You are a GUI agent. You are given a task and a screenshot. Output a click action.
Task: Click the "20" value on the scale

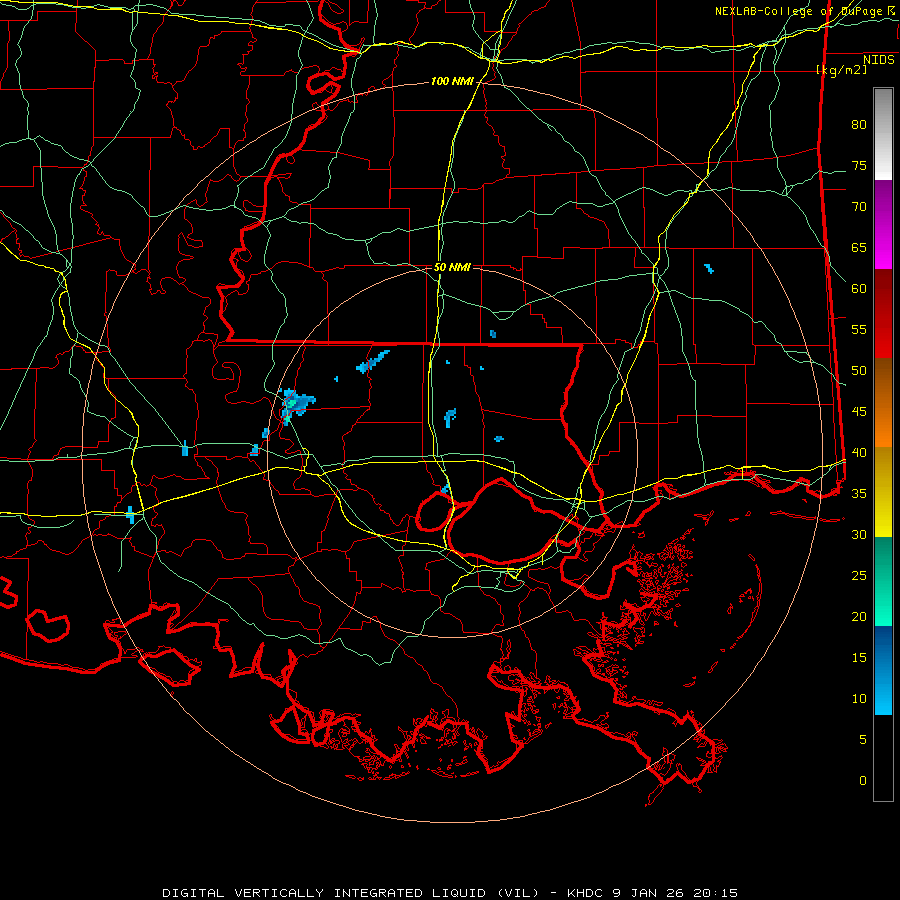[x=859, y=616]
